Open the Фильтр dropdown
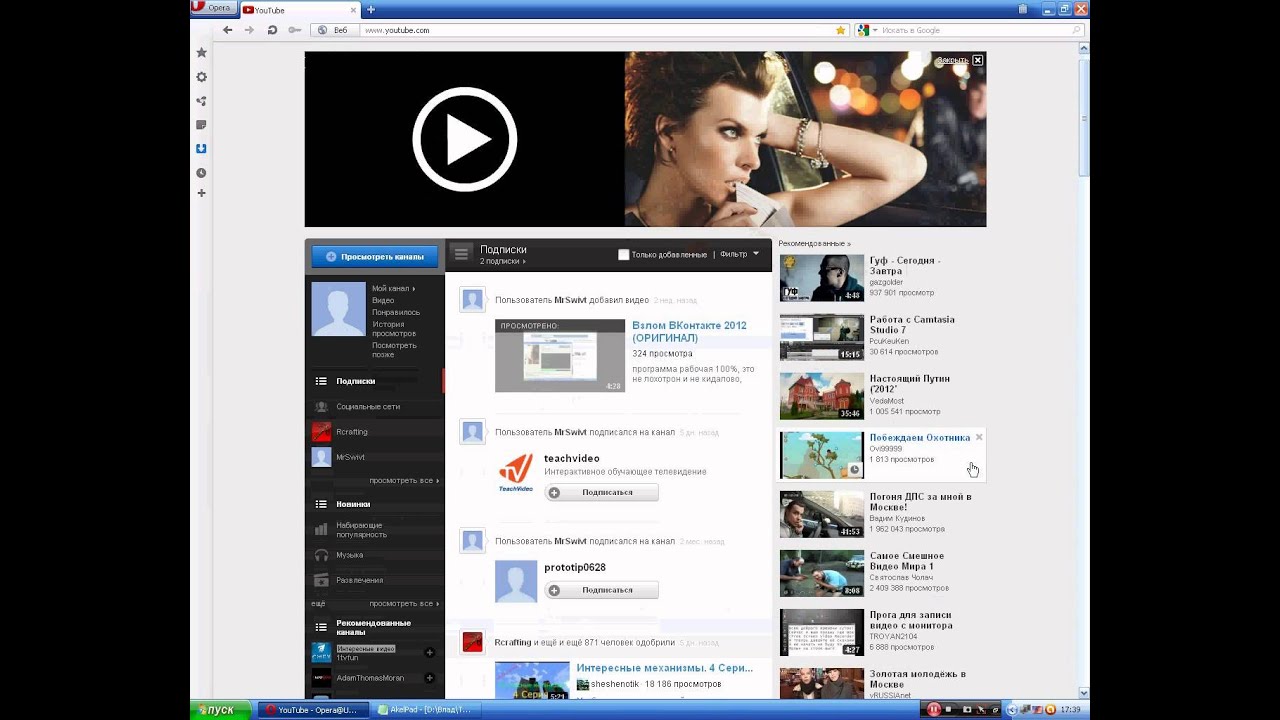This screenshot has height=720, width=1280. (x=740, y=254)
